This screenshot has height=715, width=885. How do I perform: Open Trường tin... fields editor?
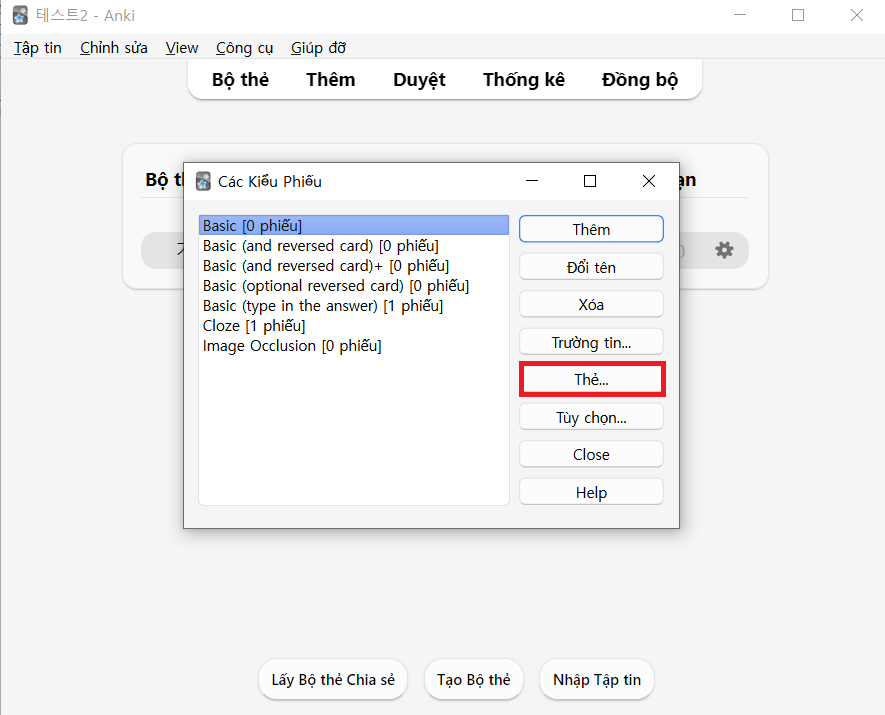591,342
